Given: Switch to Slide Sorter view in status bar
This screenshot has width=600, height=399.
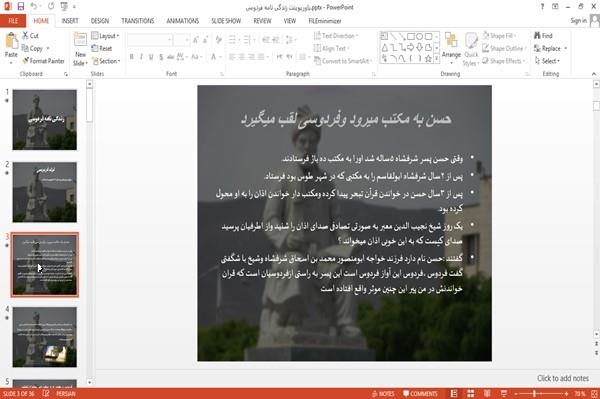Looking at the screenshot, I should coord(471,394).
